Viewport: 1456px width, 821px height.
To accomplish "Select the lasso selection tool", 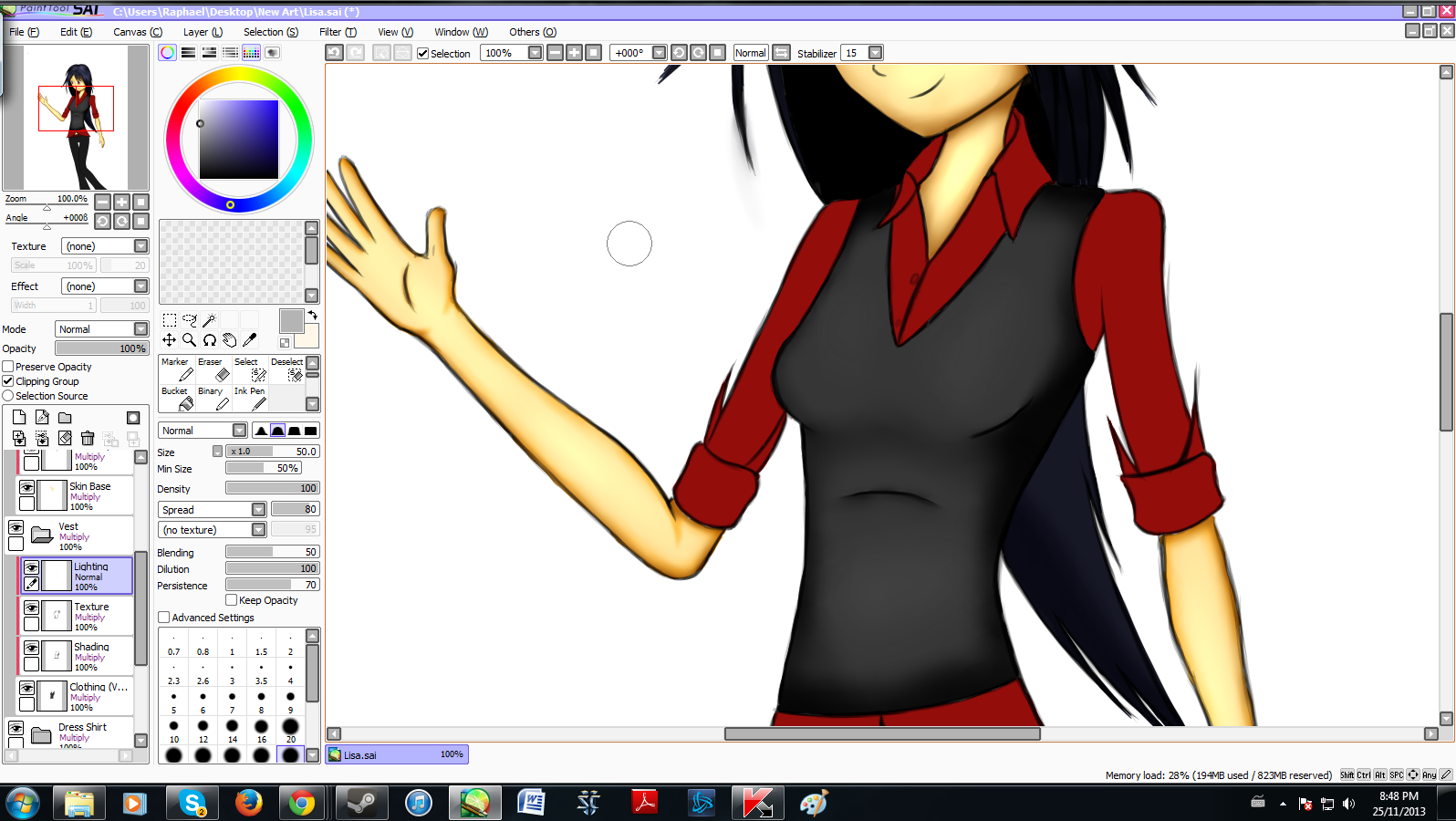I will (190, 320).
